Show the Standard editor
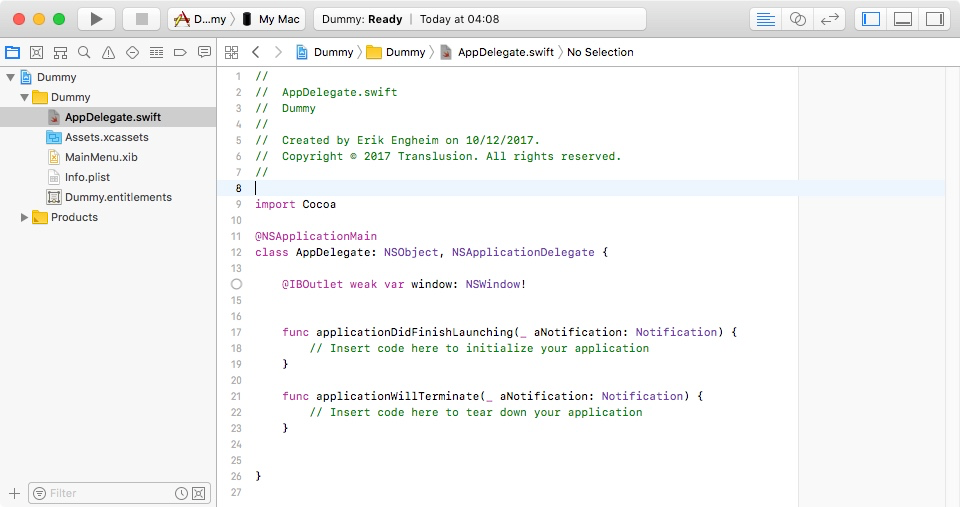960x507 pixels. coord(765,19)
